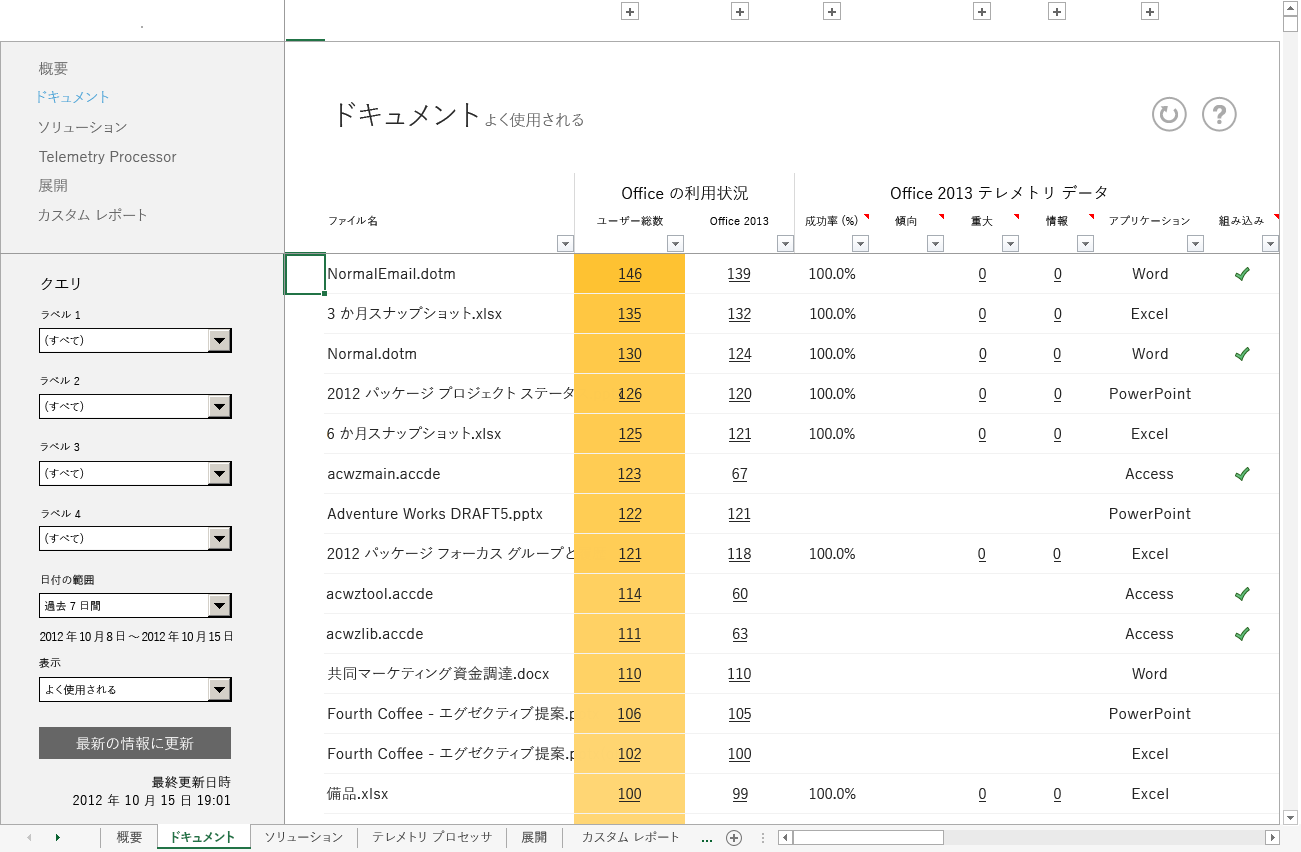Switch to カスタム レポート sheet tab

(630, 838)
